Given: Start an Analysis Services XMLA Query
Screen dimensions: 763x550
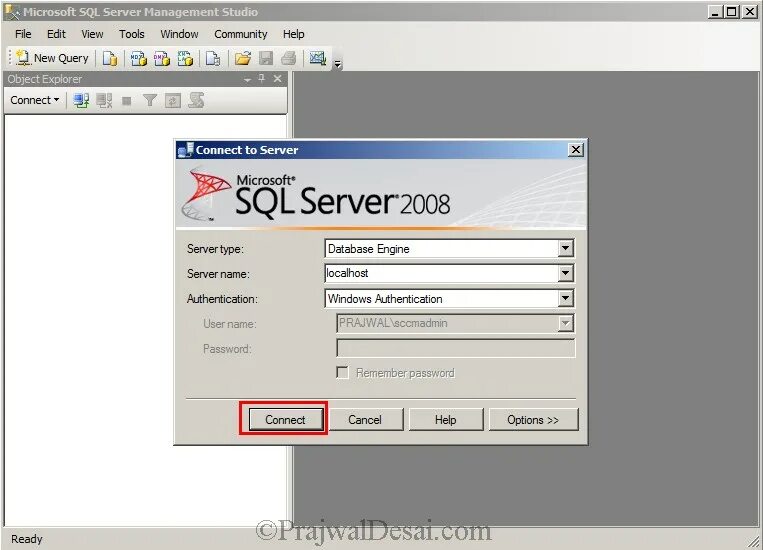Looking at the screenshot, I should [185, 58].
